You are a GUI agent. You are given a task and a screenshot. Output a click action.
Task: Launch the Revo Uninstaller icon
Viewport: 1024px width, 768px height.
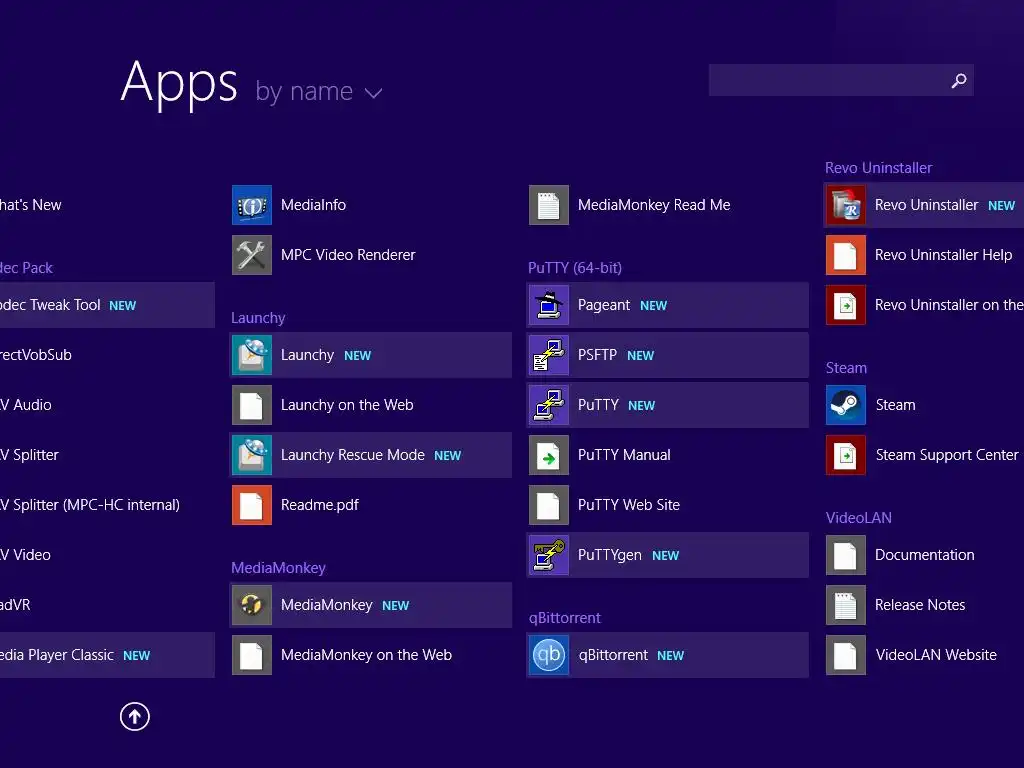point(846,205)
